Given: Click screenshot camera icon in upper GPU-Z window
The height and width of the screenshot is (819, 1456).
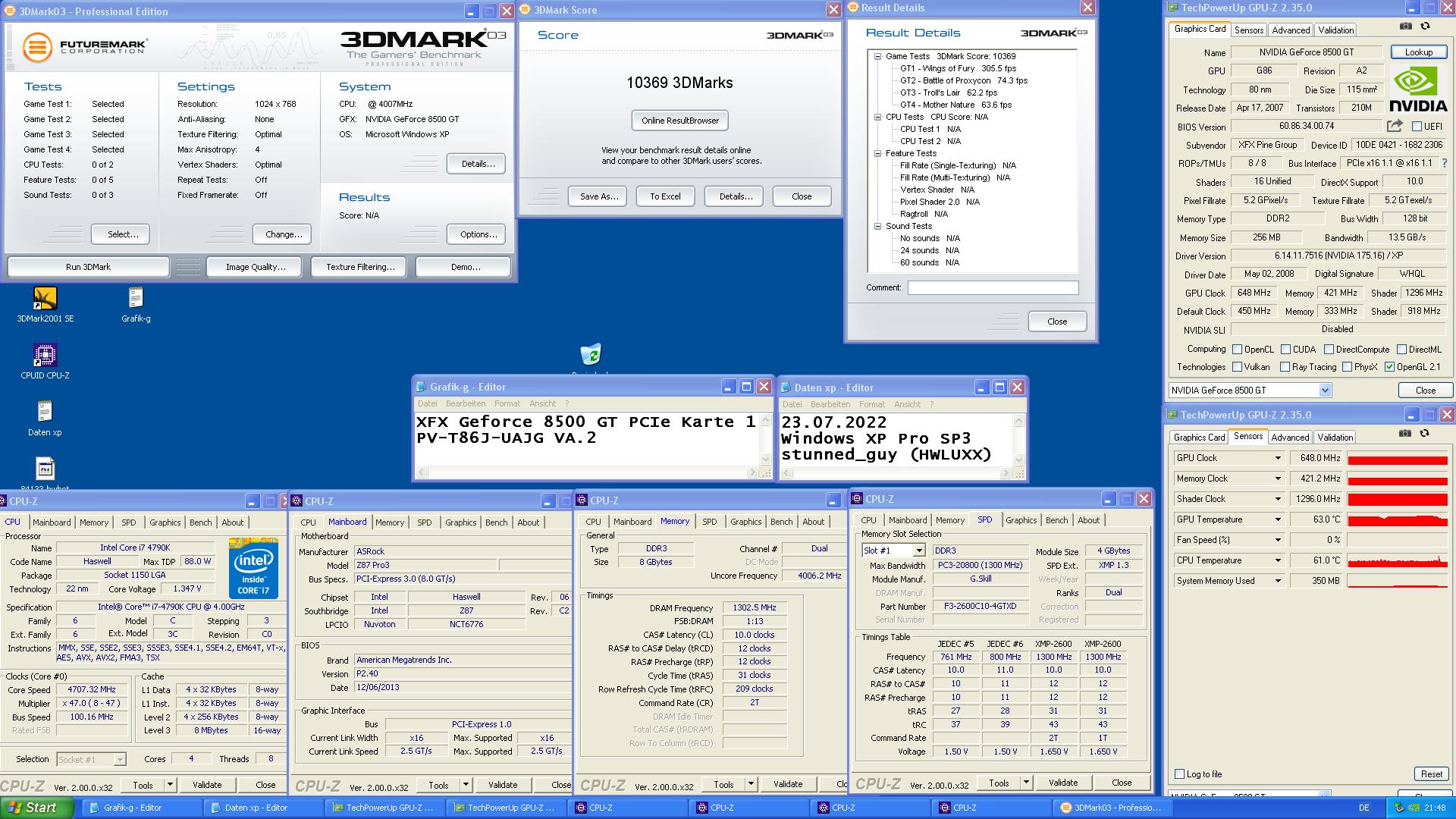Looking at the screenshot, I should click(1405, 27).
